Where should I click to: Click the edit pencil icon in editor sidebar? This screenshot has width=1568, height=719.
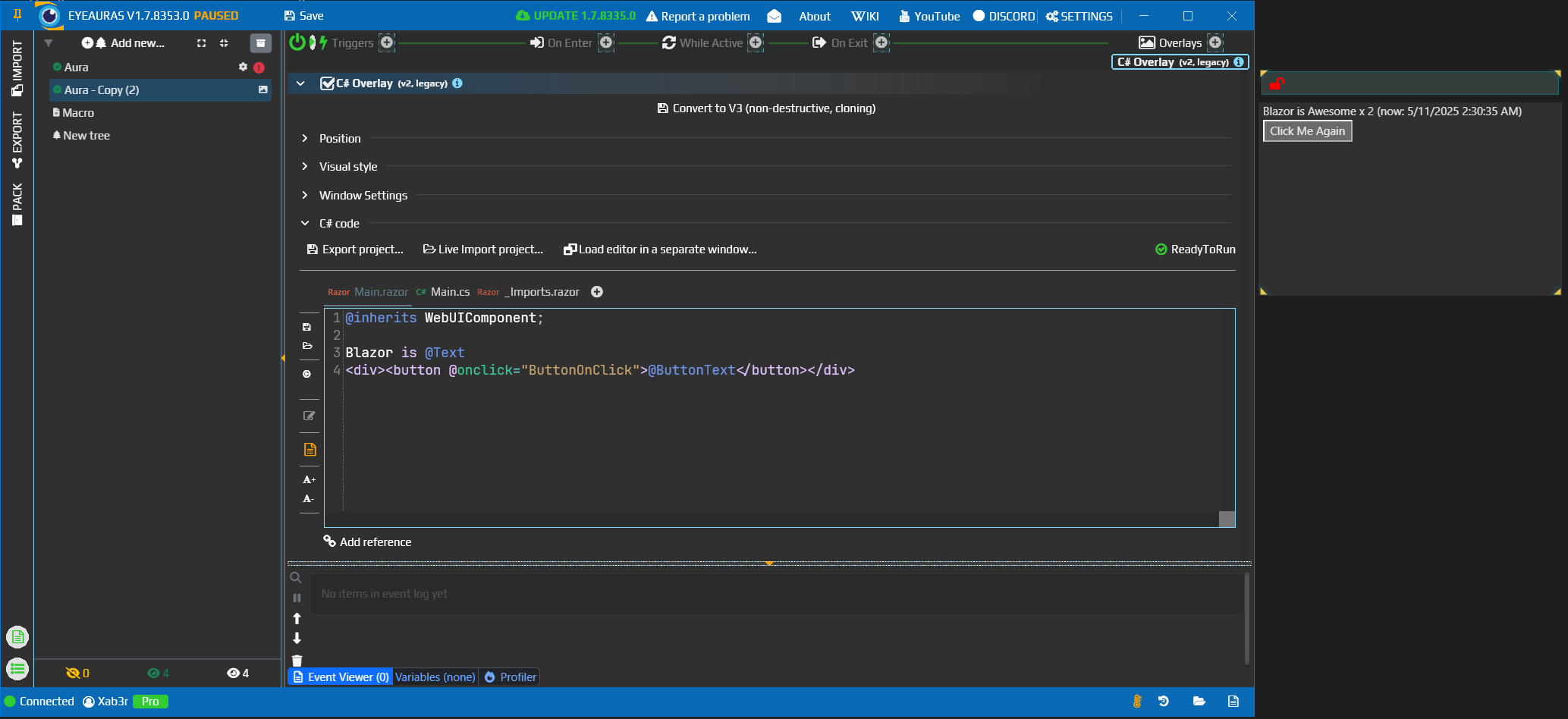coord(309,416)
